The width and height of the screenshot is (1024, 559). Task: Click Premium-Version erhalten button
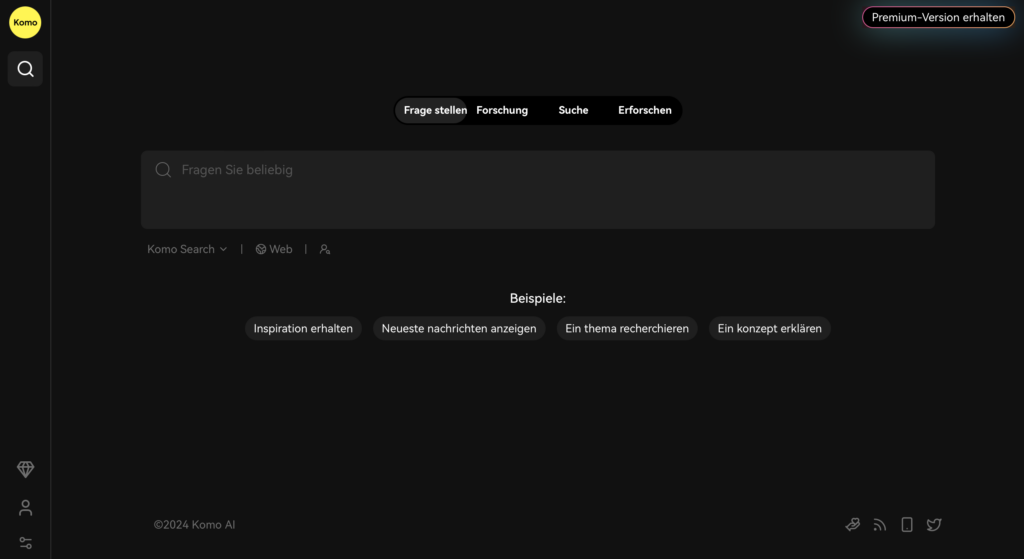tap(938, 17)
